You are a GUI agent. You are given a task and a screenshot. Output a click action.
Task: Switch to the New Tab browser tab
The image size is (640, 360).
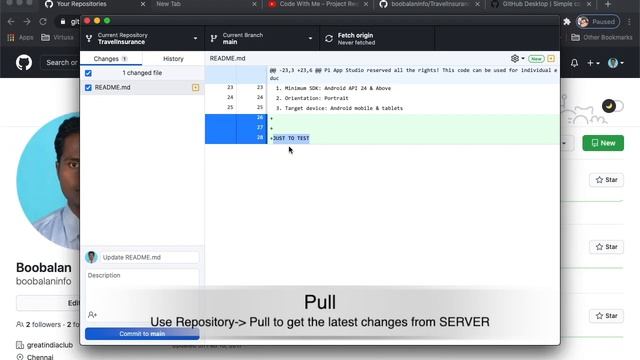(168, 4)
